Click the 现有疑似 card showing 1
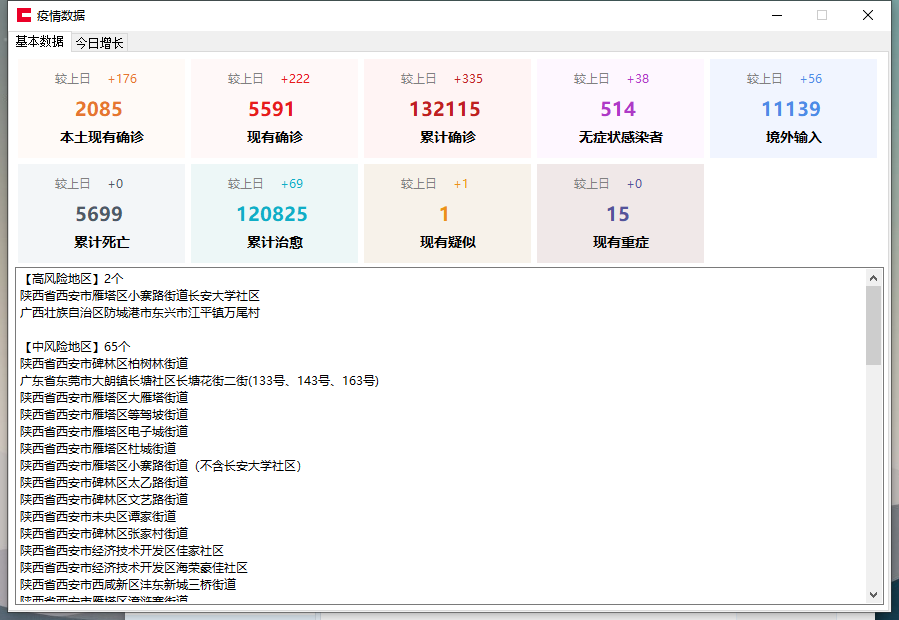The height and width of the screenshot is (620, 899). [x=447, y=213]
